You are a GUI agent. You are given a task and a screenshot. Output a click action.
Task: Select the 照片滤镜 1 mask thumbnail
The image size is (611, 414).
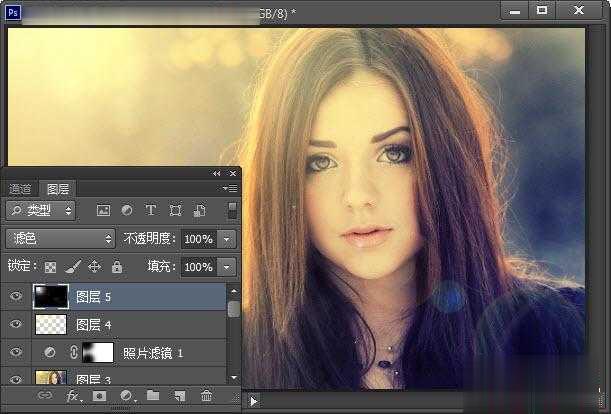pos(98,352)
